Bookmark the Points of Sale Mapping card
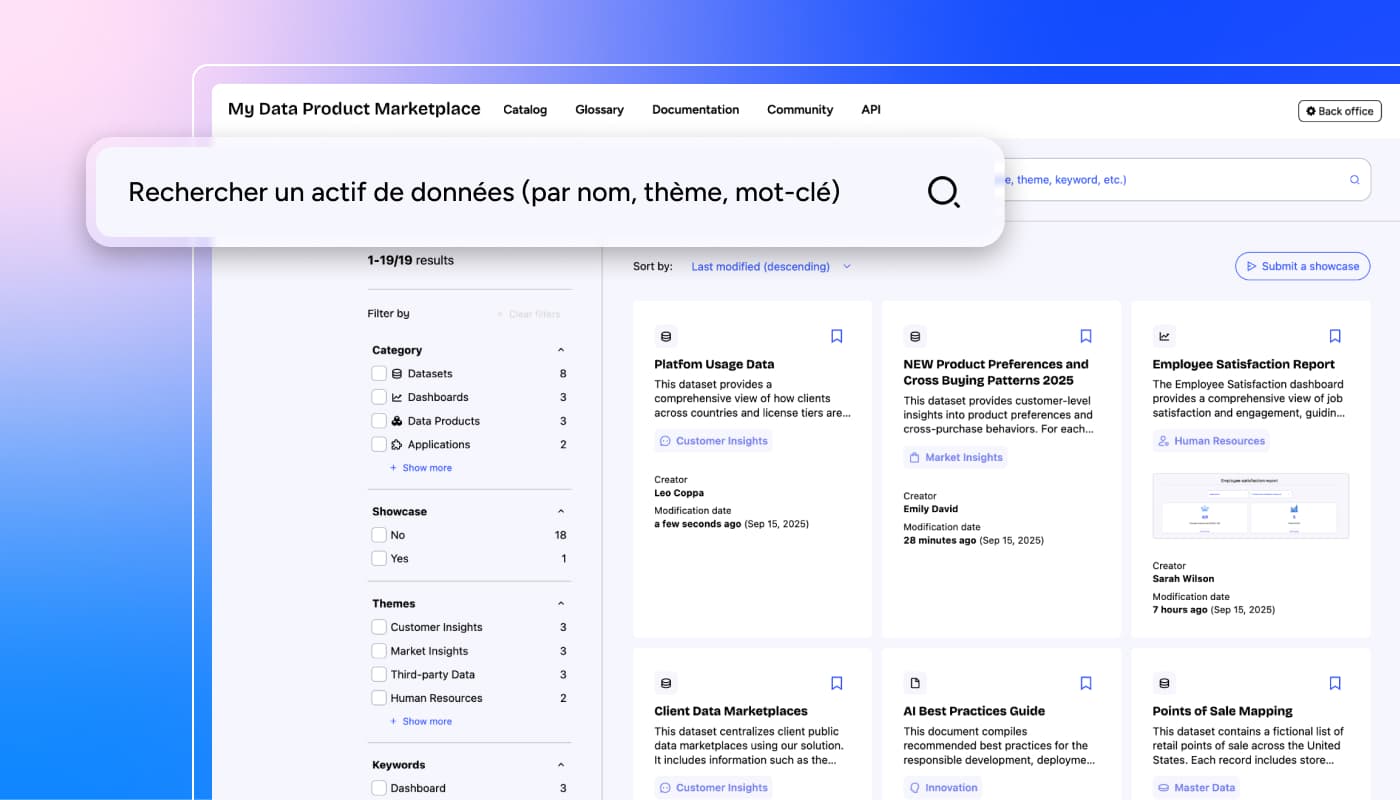1400x800 pixels. click(x=1335, y=683)
